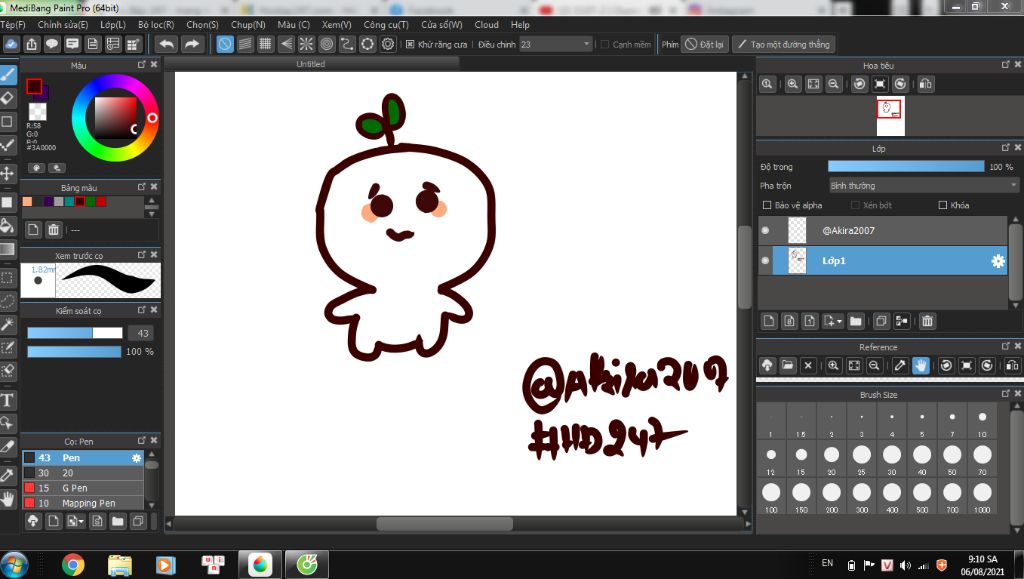Hide the @Akira2007 layer
1024x579 pixels.
(766, 231)
